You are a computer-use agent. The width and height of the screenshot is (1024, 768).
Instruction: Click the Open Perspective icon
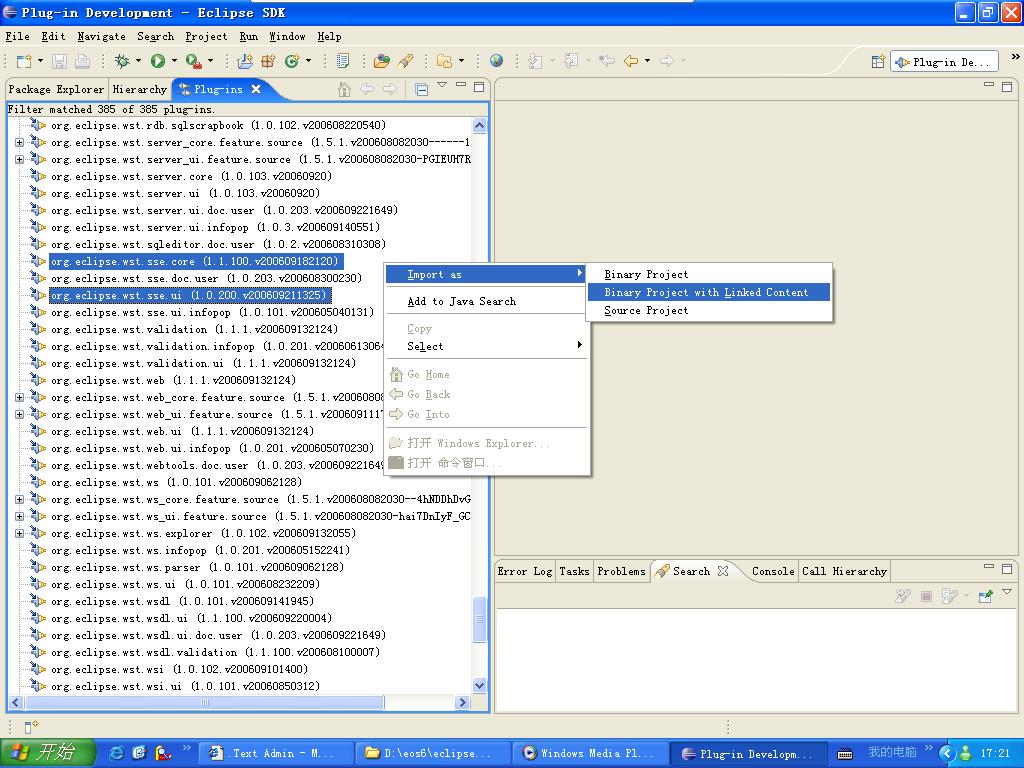878,62
